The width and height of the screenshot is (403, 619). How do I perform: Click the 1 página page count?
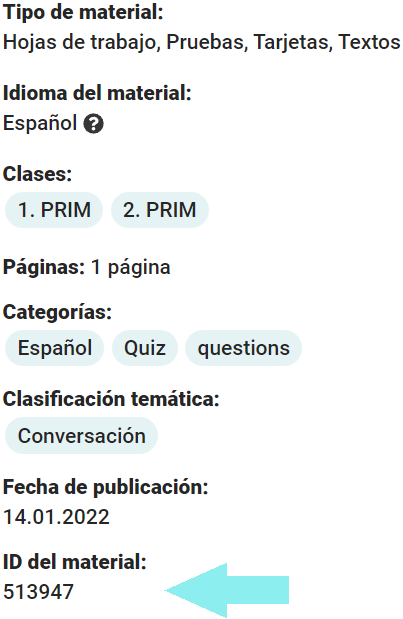tap(131, 267)
